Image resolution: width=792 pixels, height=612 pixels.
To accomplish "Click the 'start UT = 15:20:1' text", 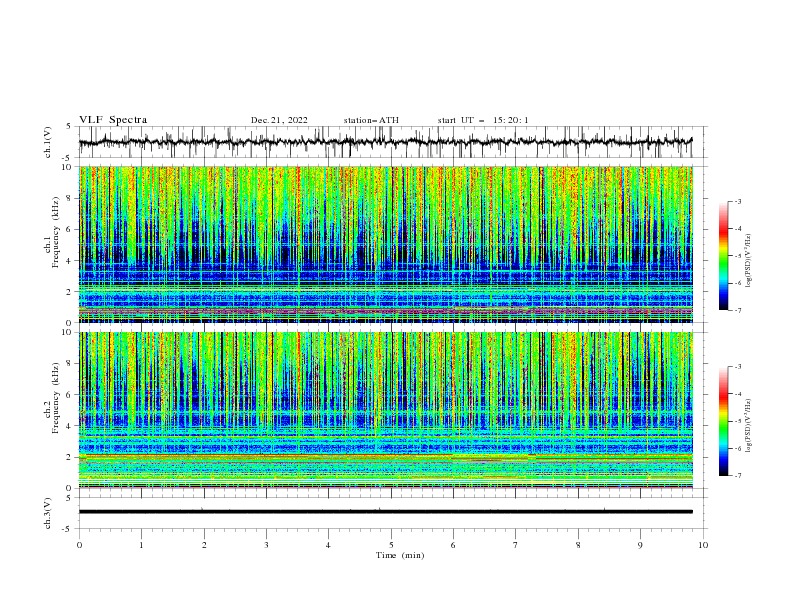I will coord(483,120).
